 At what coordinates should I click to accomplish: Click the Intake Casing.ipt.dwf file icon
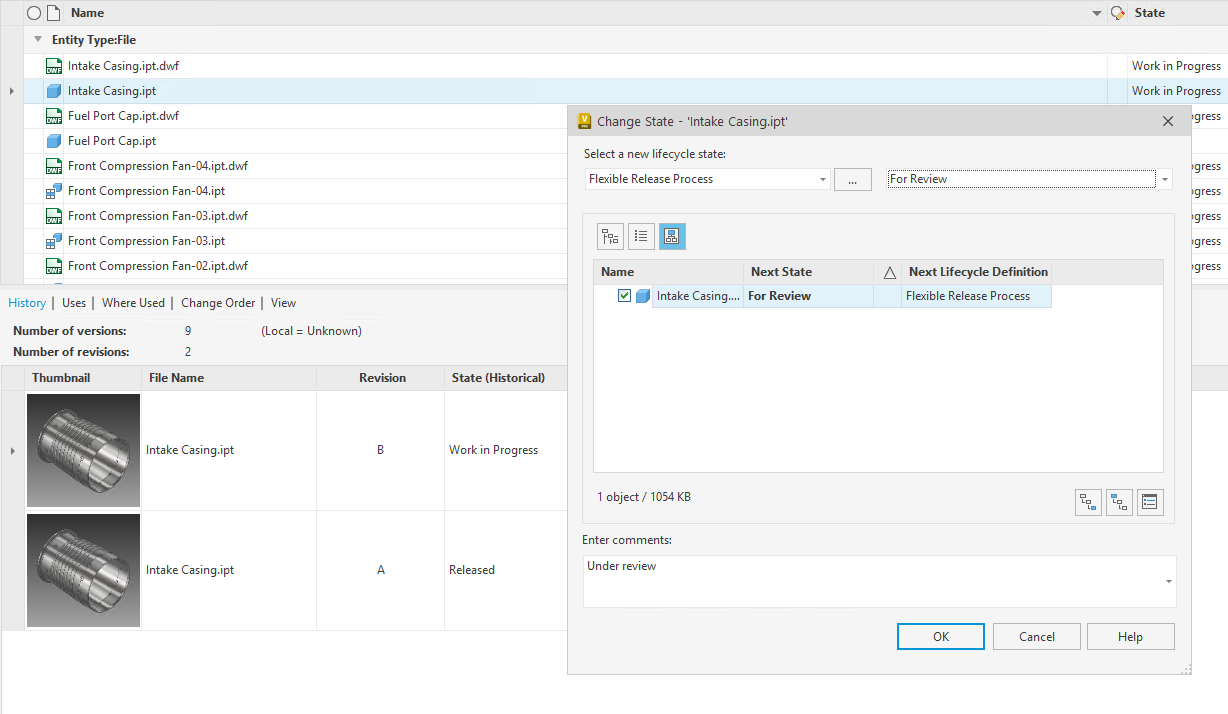(x=53, y=65)
